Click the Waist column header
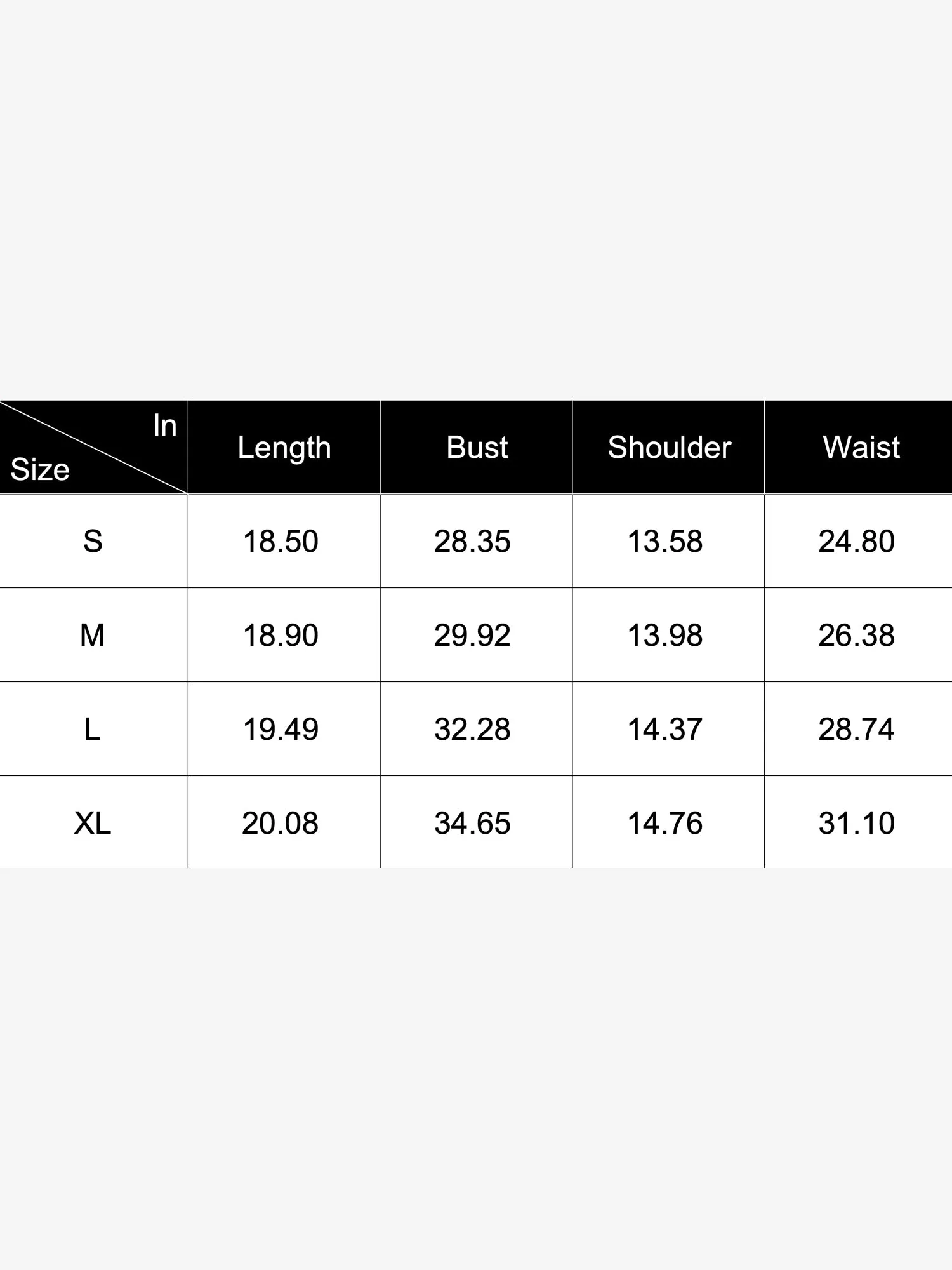952x1270 pixels. point(861,448)
